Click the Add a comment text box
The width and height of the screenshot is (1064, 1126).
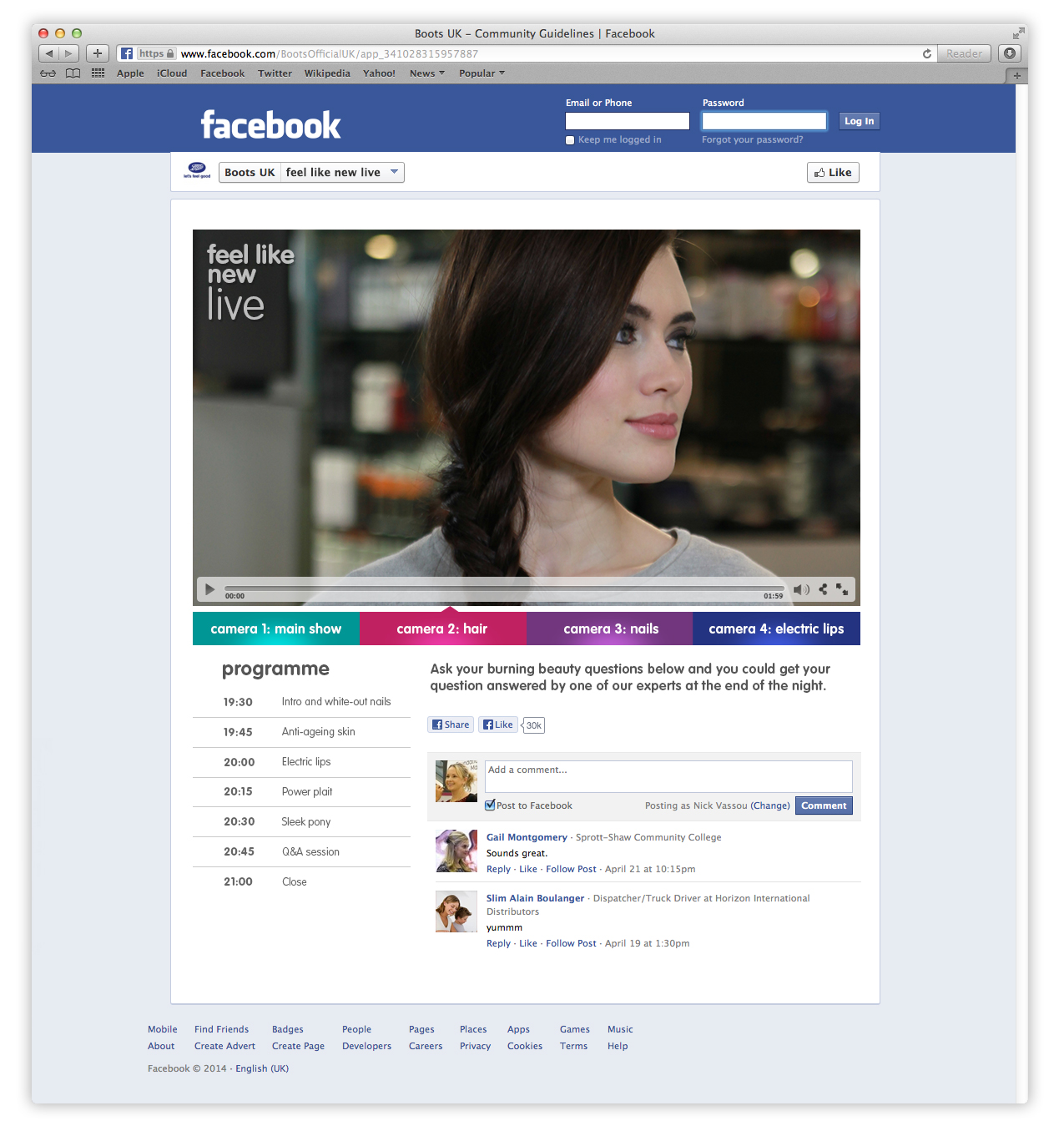point(668,776)
